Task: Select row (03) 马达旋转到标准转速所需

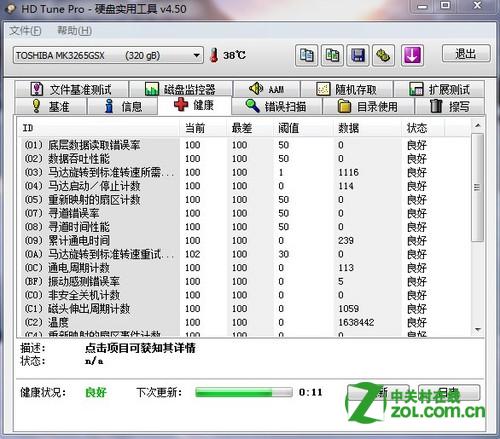Action: [x=245, y=172]
